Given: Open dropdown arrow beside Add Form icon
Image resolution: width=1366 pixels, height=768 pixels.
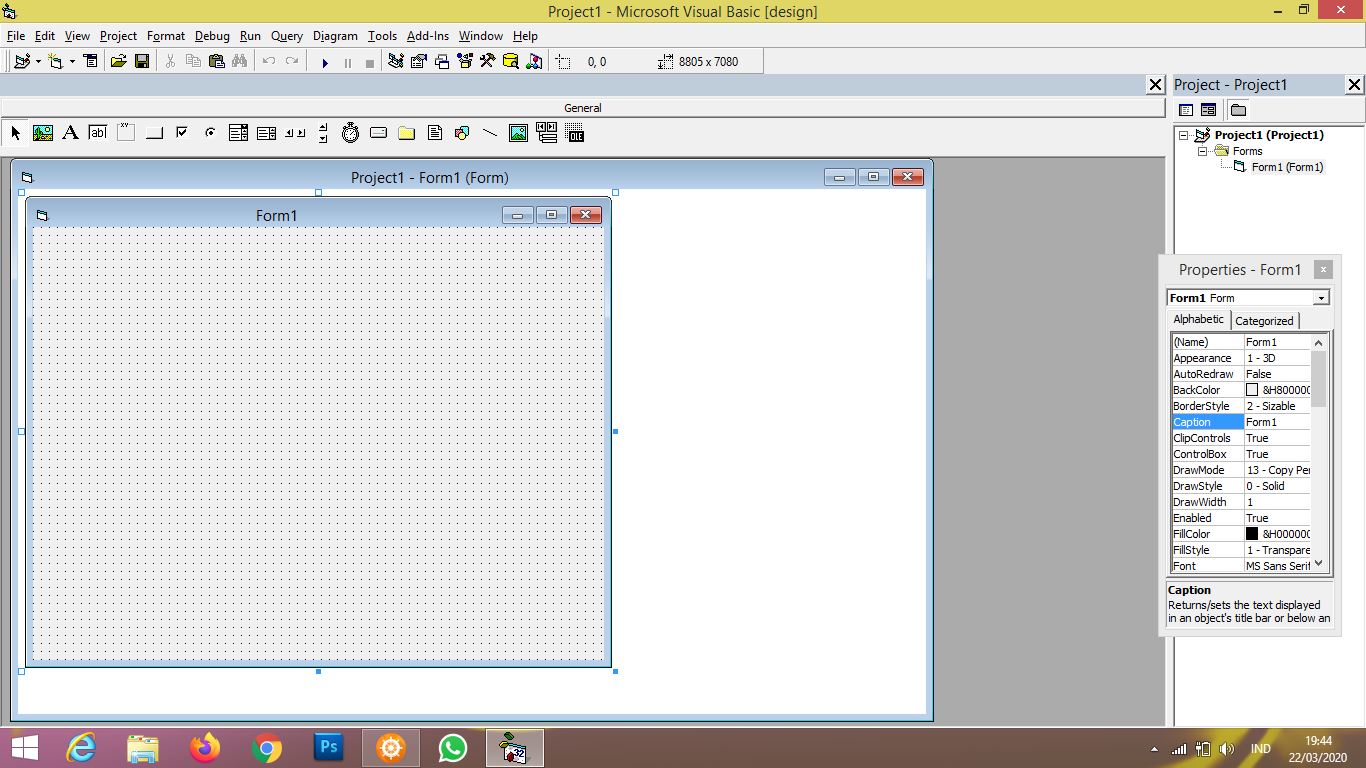Looking at the screenshot, I should (x=72, y=62).
